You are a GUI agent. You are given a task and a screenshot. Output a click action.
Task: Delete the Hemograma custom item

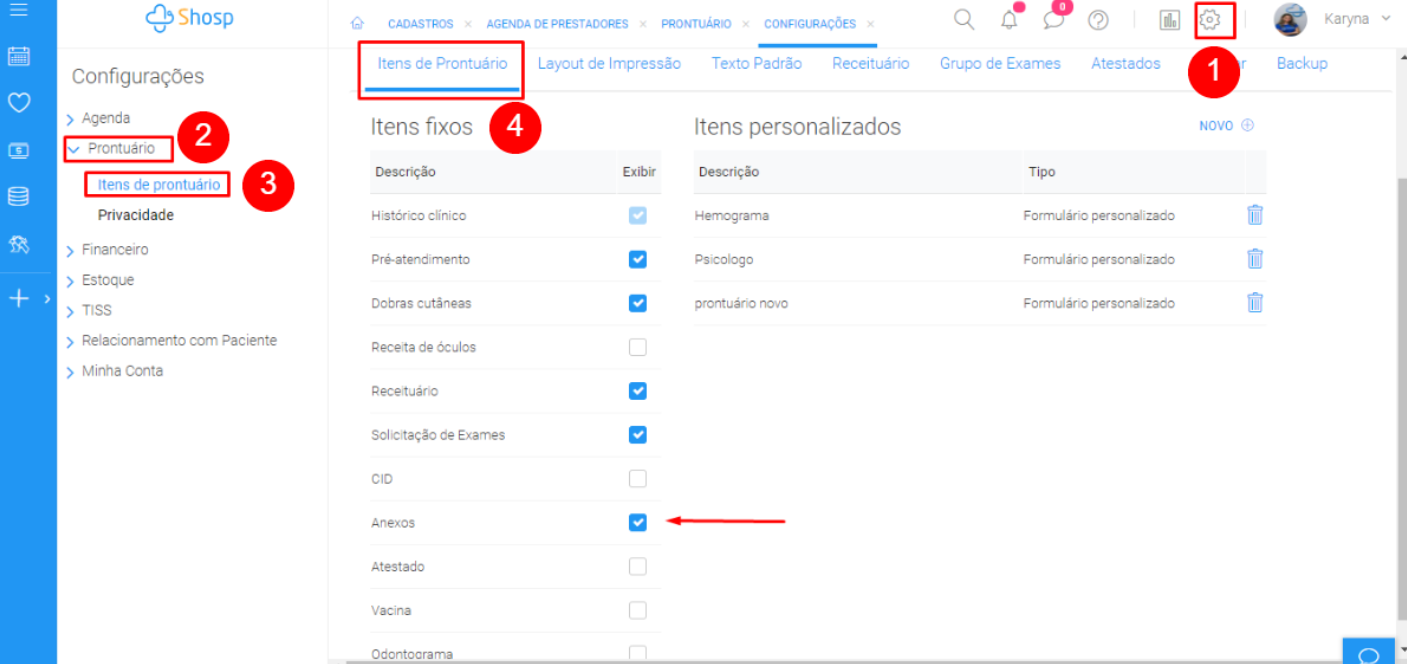[1255, 215]
